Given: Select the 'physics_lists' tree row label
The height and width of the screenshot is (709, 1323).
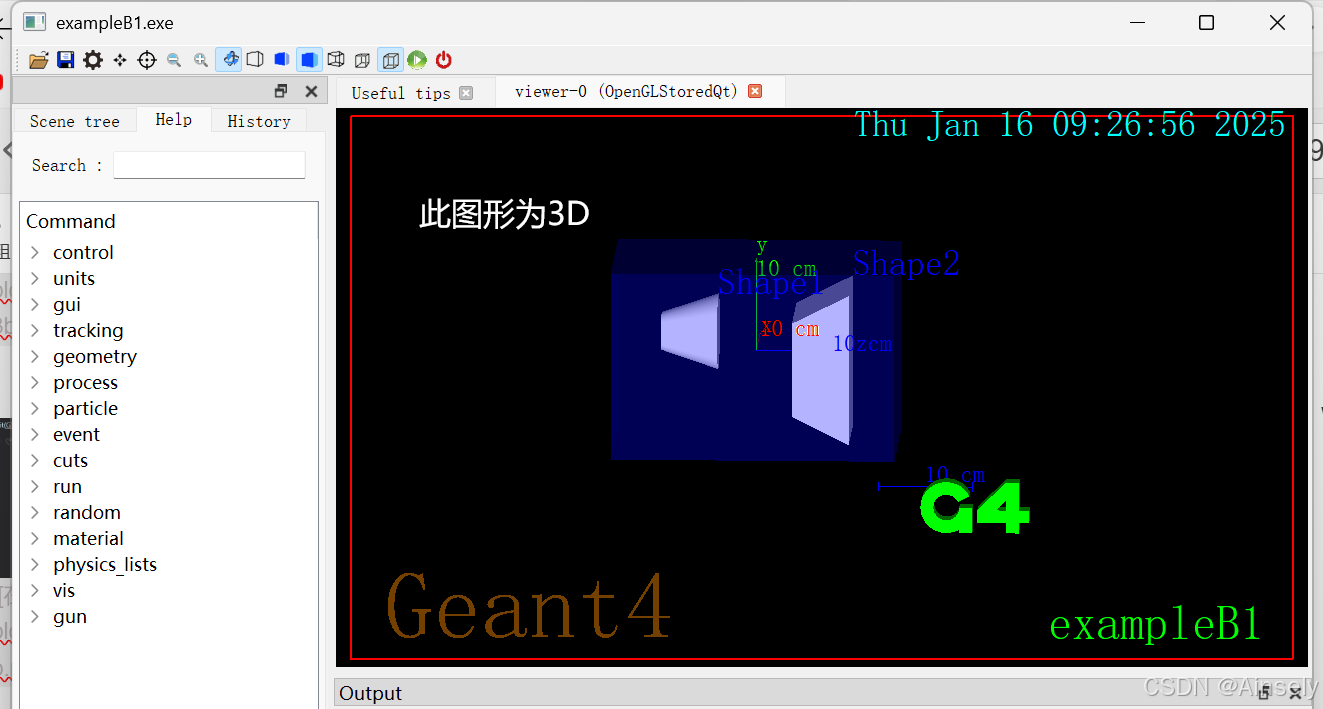Looking at the screenshot, I should (x=105, y=564).
